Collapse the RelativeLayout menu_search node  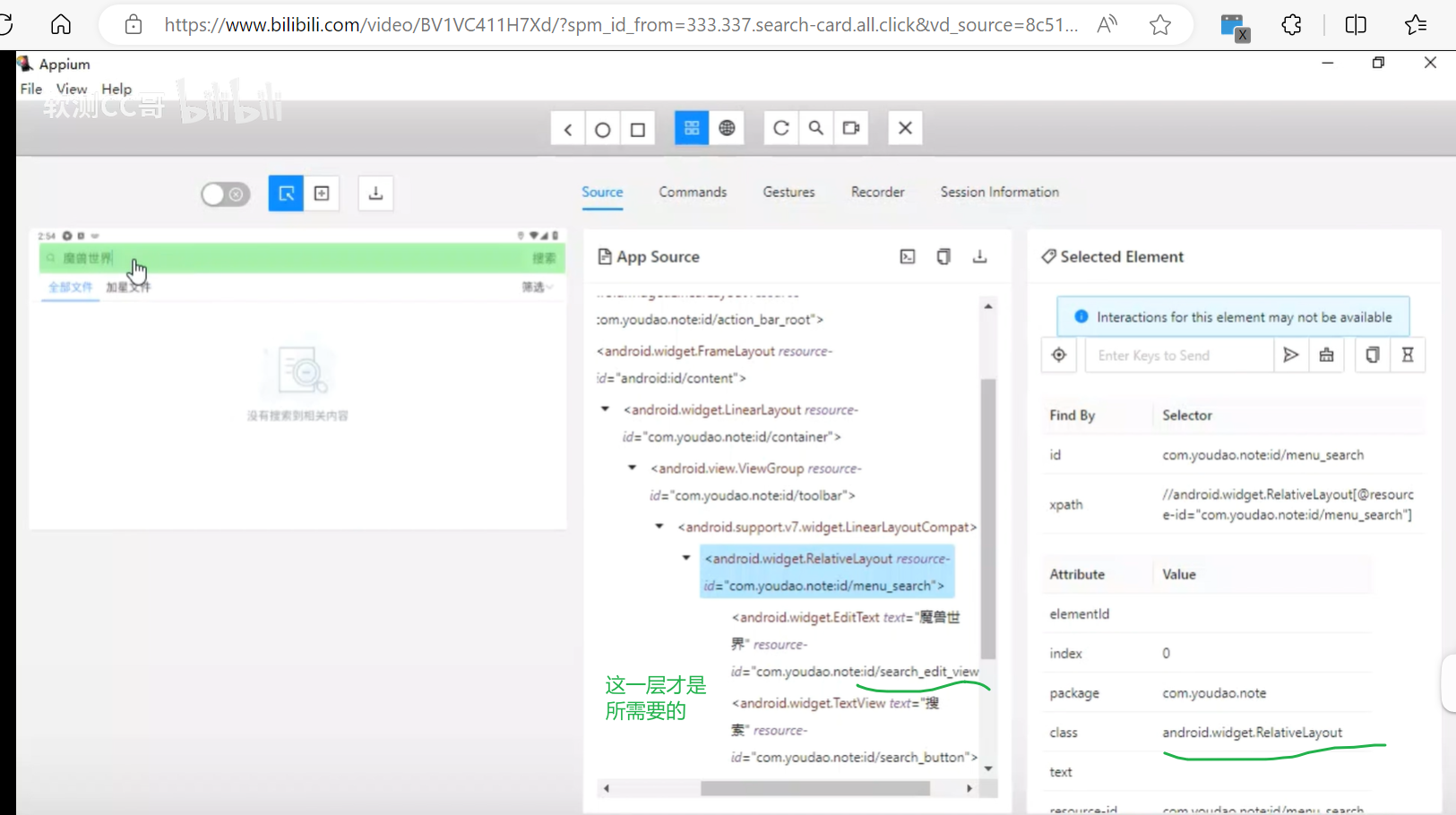point(686,558)
